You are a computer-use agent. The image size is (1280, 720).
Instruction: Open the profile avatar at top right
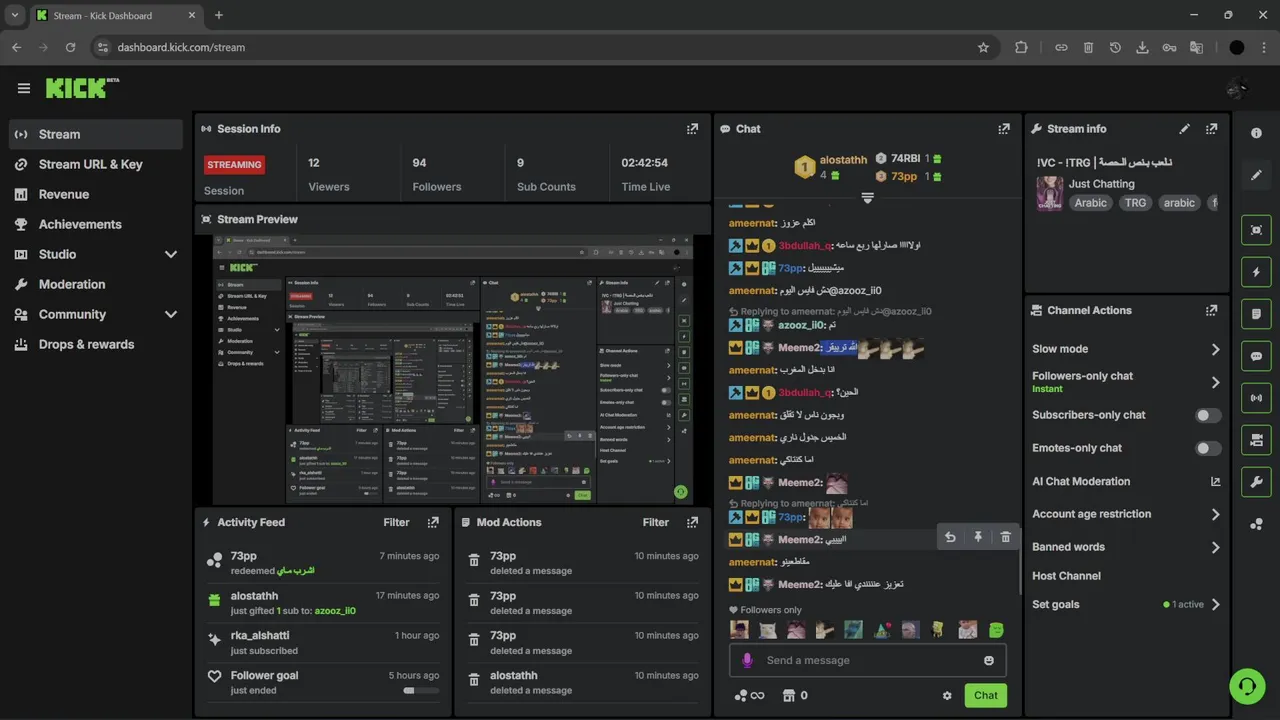coord(1237,88)
